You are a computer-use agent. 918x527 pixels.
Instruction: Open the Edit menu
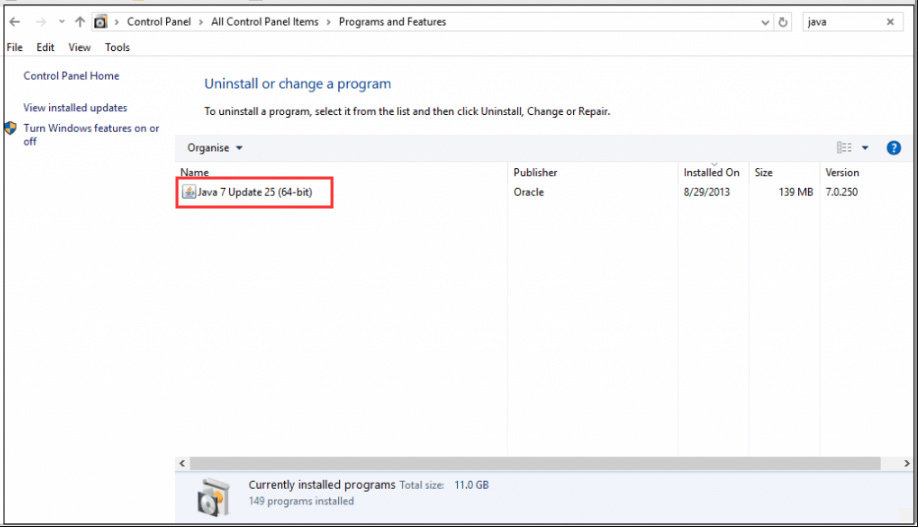[x=45, y=47]
